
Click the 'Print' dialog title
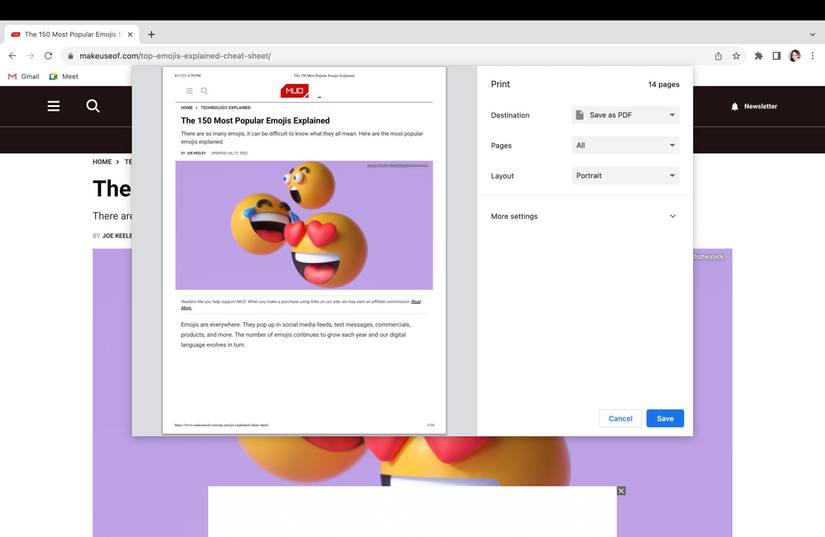point(500,84)
